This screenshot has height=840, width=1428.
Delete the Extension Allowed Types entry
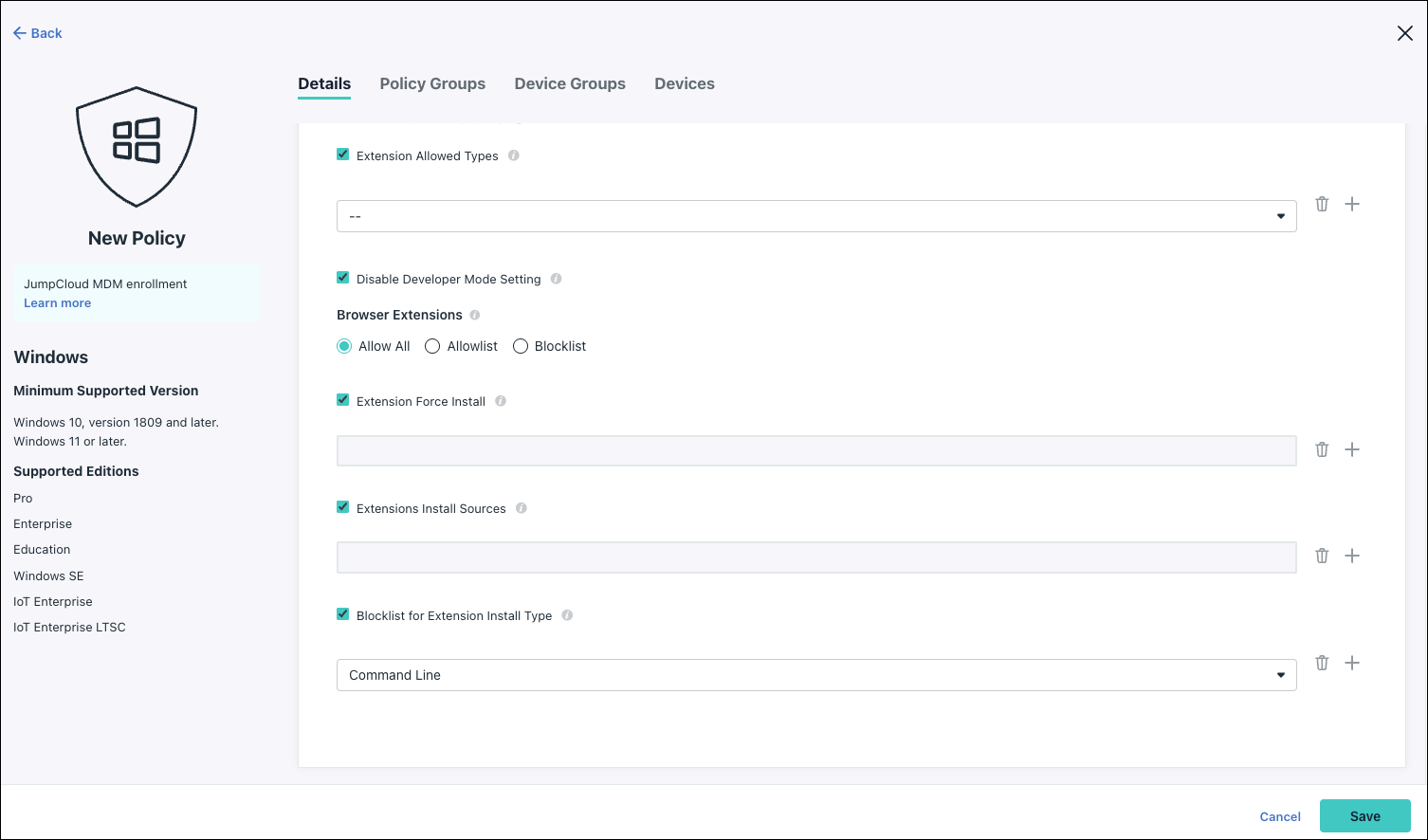pyautogui.click(x=1322, y=204)
